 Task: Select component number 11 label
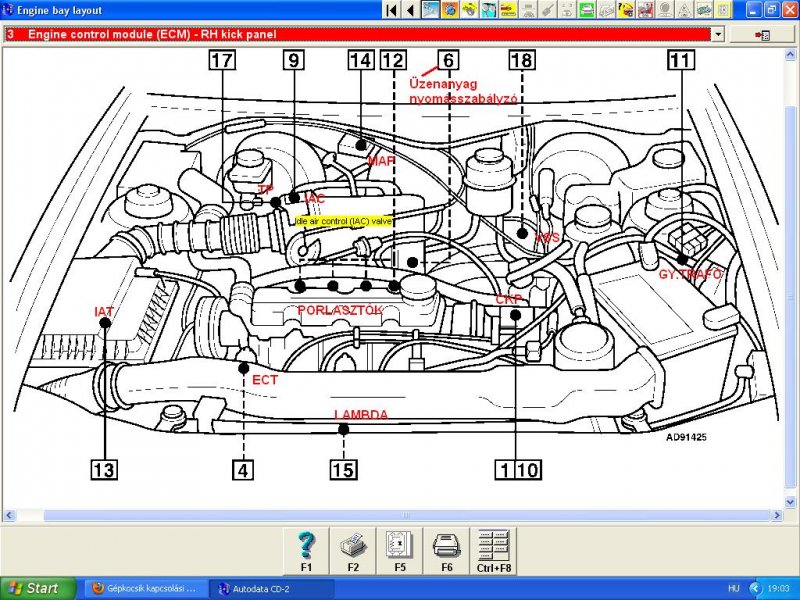(681, 60)
